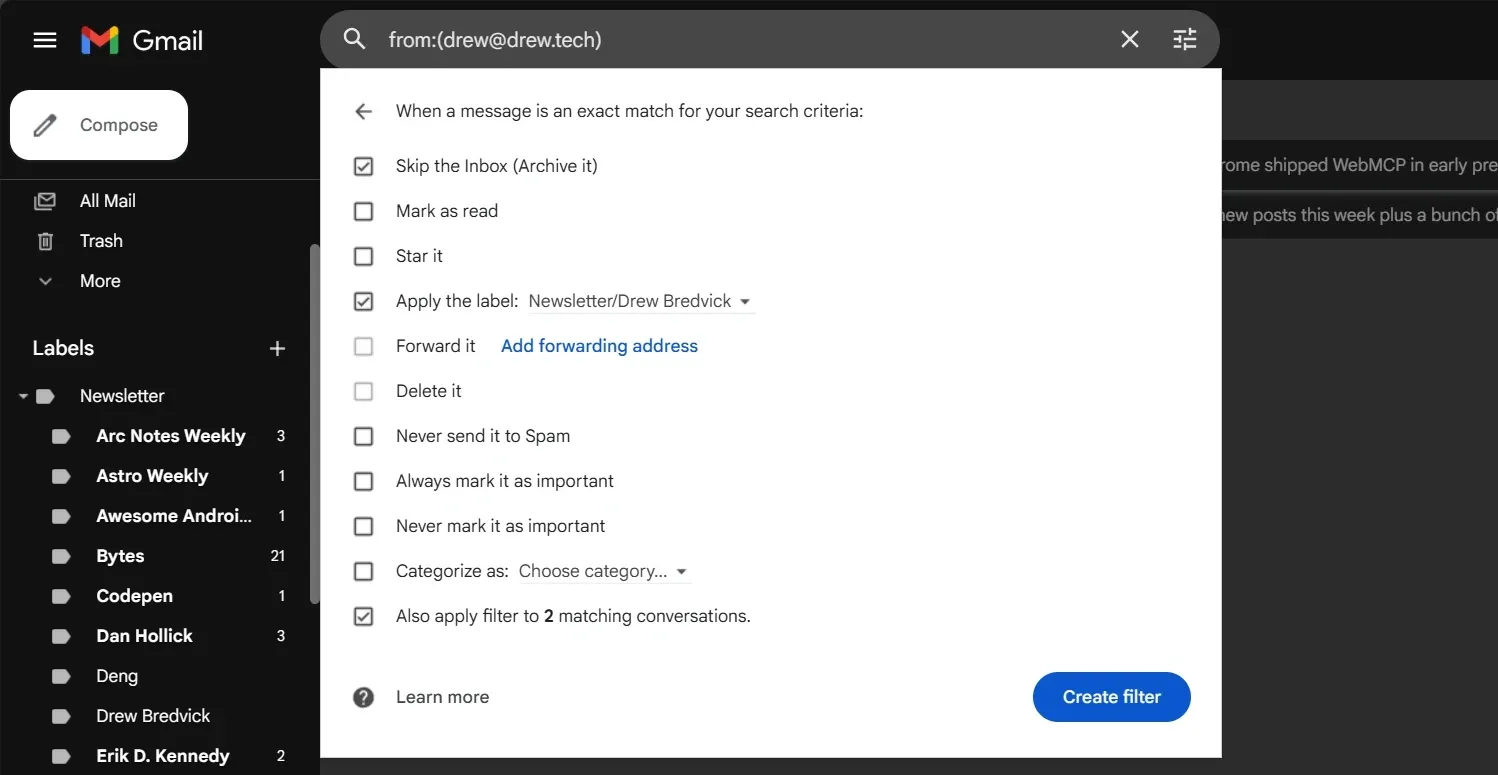Image resolution: width=1498 pixels, height=775 pixels.
Task: Open the main menu hamburger icon
Action: pyautogui.click(x=45, y=40)
